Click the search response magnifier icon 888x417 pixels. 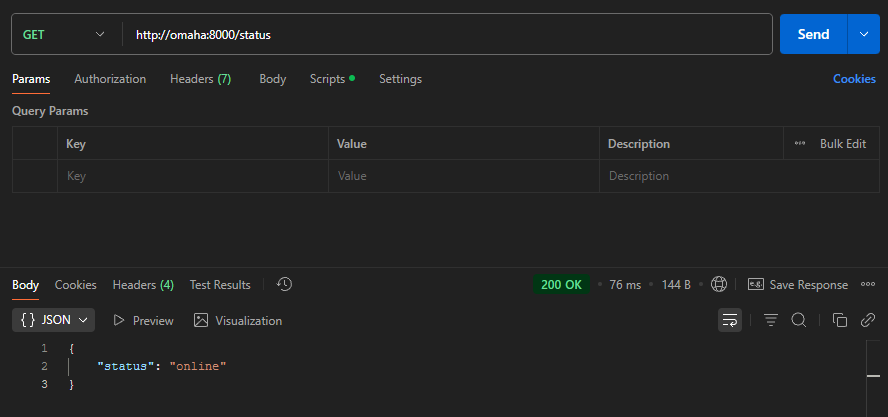[x=799, y=320]
